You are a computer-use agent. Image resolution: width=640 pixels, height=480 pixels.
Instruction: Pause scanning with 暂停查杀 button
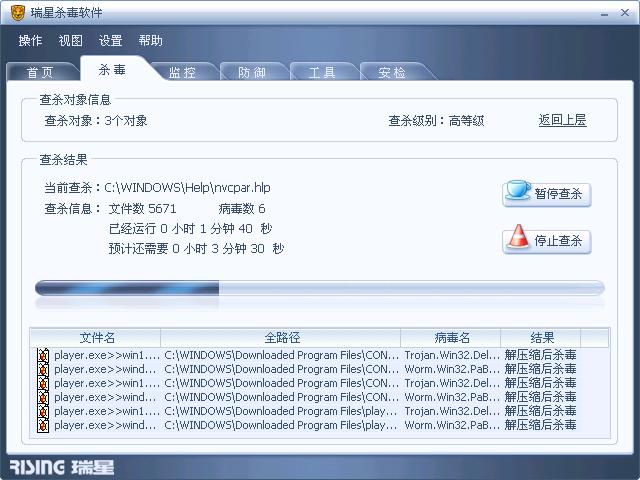pyautogui.click(x=547, y=193)
